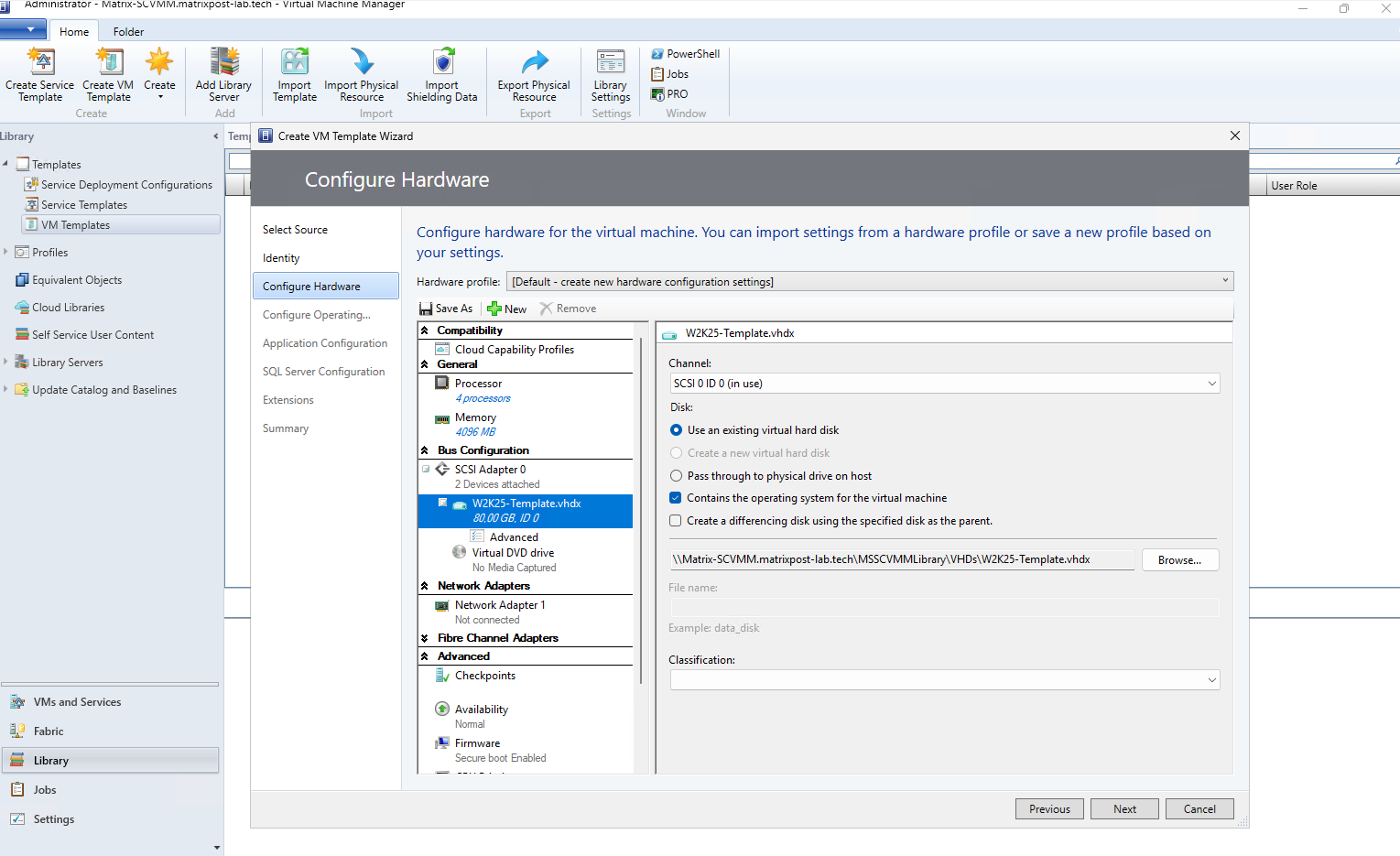The image size is (1400, 856).
Task: Uncheck Contains the operating system checkbox
Action: [x=676, y=498]
